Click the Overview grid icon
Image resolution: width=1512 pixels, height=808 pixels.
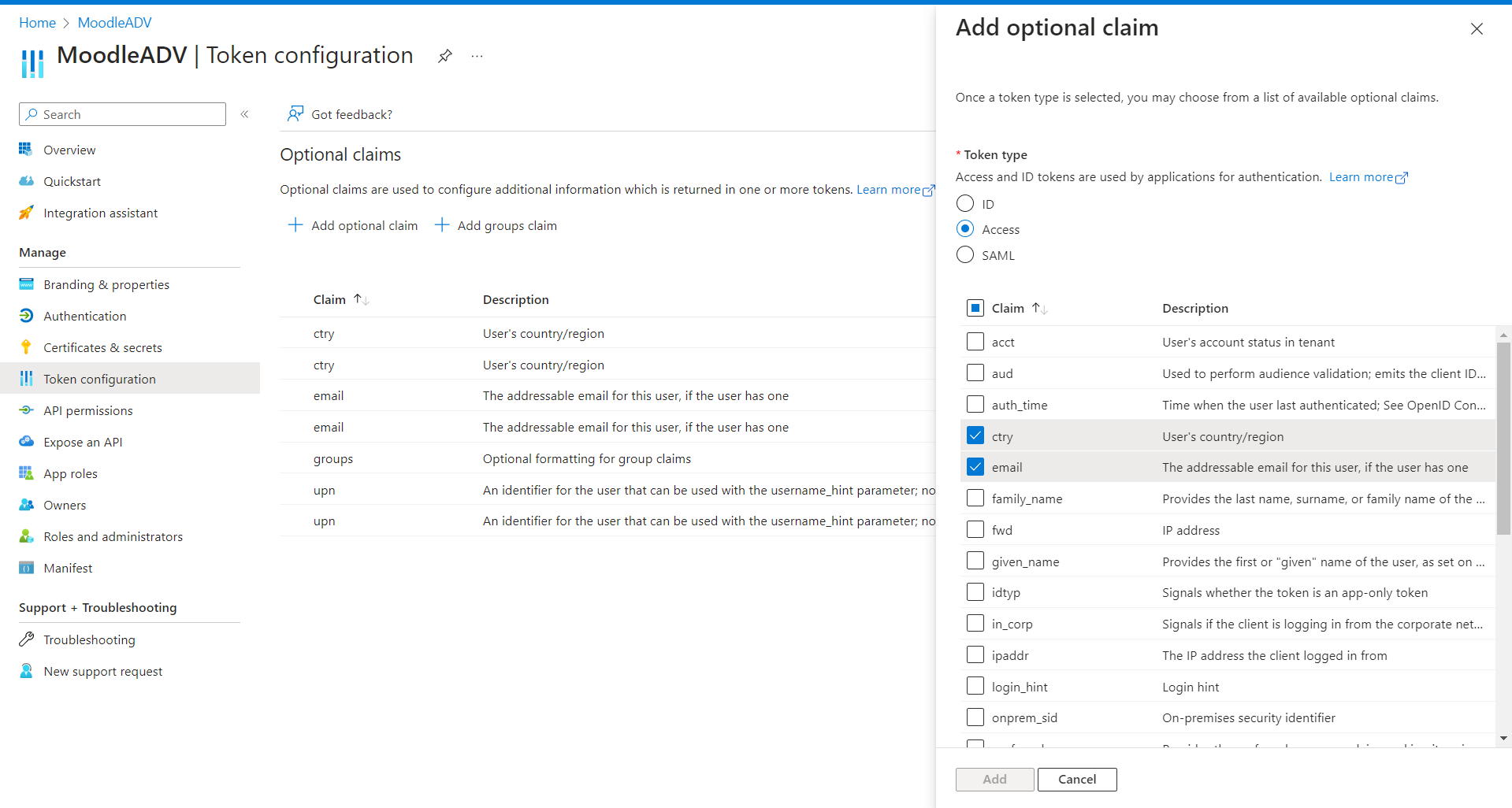click(26, 150)
